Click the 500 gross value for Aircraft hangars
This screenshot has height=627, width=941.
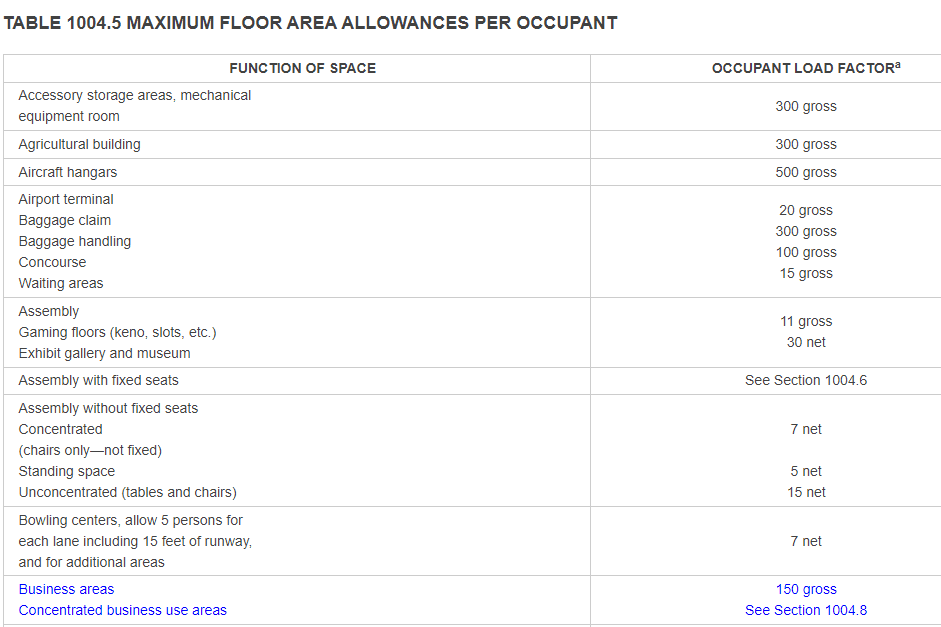point(805,172)
